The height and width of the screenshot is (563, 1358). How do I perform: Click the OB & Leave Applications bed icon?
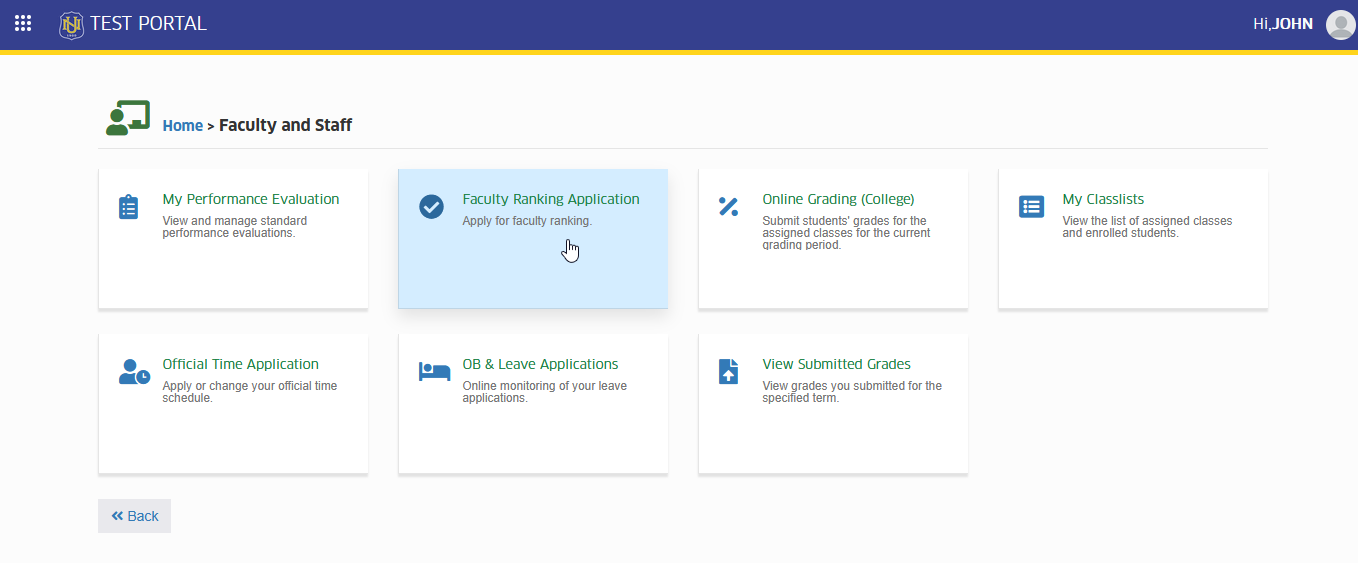[434, 372]
